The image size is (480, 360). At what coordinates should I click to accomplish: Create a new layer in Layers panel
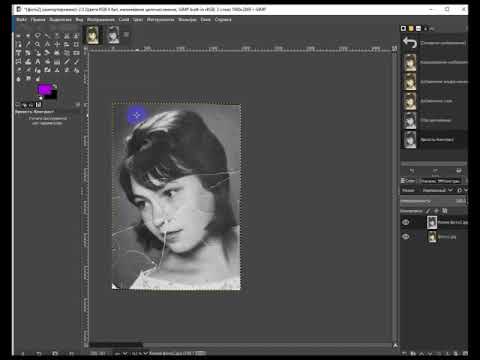click(x=404, y=353)
